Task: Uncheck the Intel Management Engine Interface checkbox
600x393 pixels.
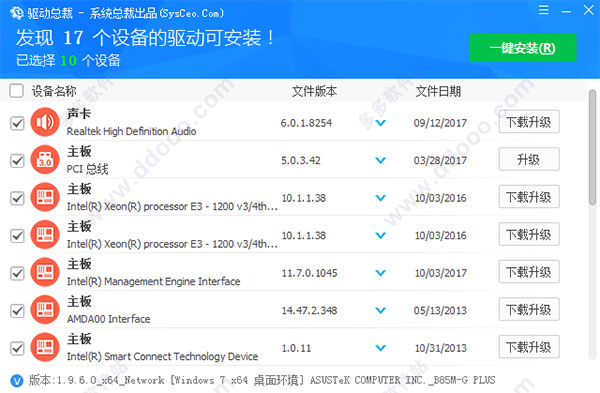Action: (17, 273)
